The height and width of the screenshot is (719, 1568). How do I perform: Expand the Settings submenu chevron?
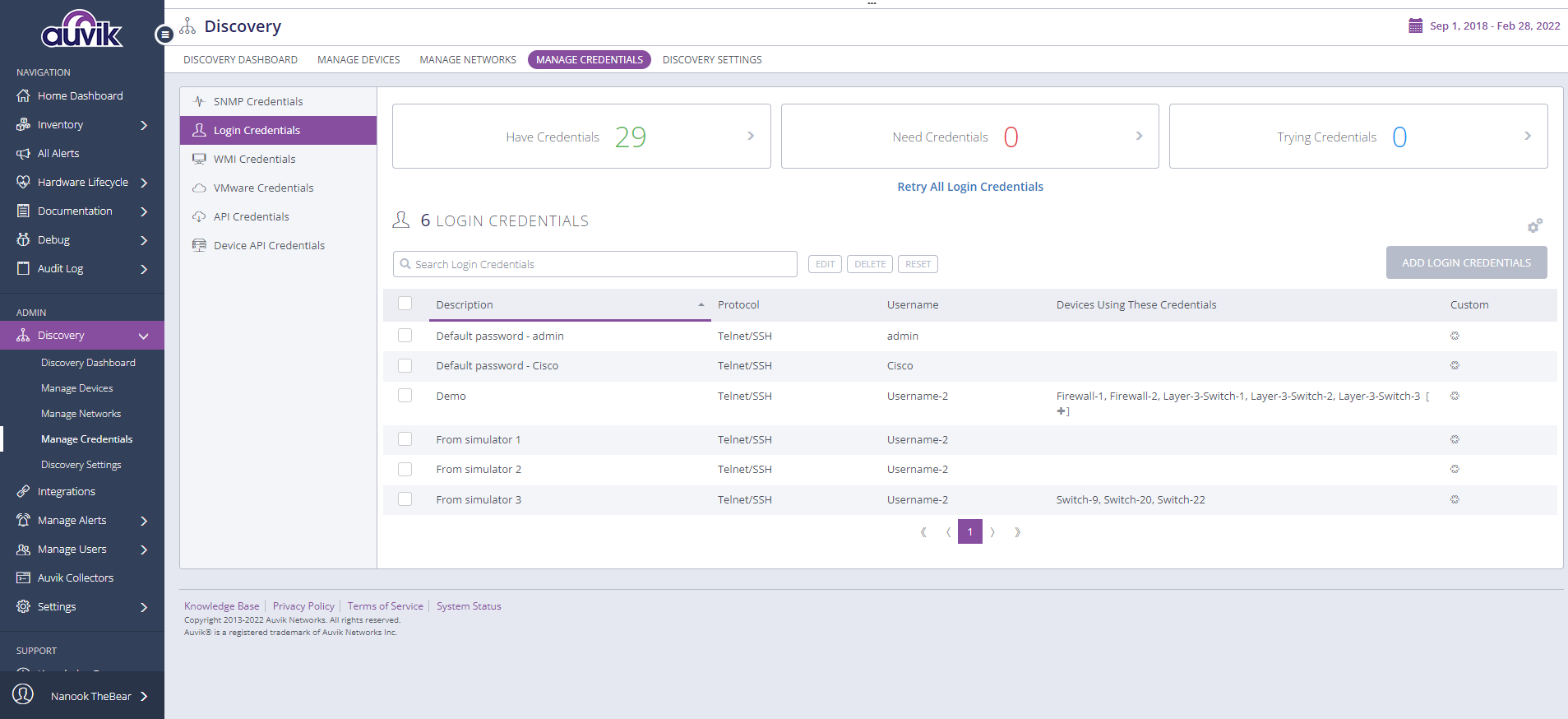[144, 607]
